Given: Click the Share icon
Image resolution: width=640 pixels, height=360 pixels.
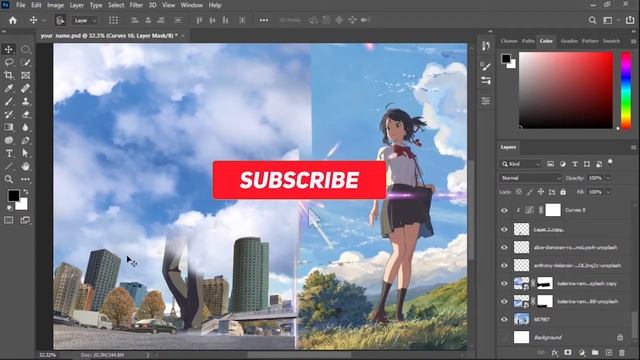Looking at the screenshot, I should (x=630, y=20).
